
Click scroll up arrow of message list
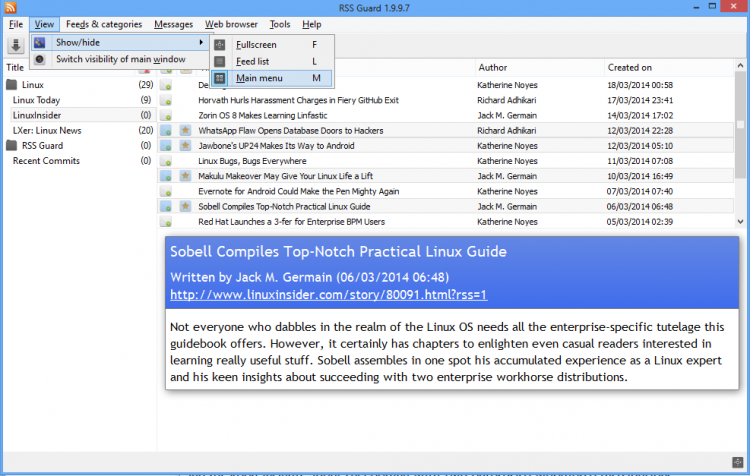coord(740,66)
